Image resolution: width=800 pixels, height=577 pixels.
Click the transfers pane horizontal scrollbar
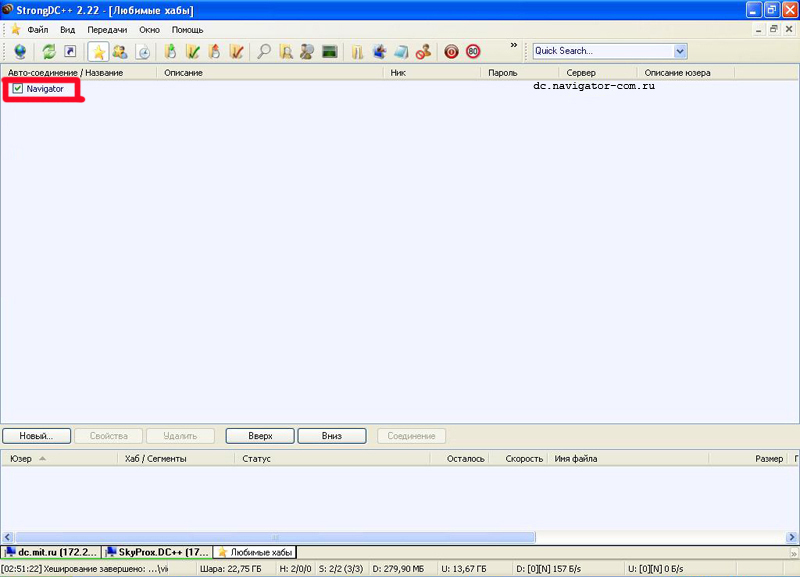(x=400, y=537)
